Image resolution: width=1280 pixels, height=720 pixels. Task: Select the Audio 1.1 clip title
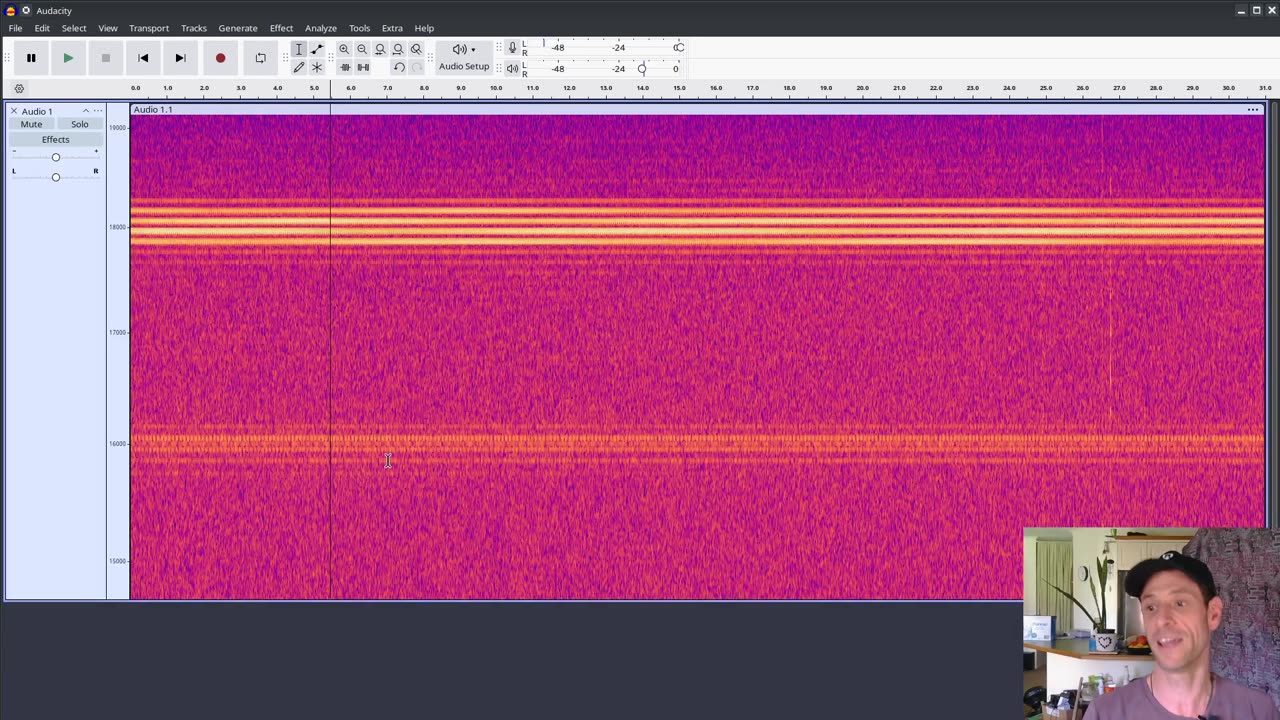(153, 109)
